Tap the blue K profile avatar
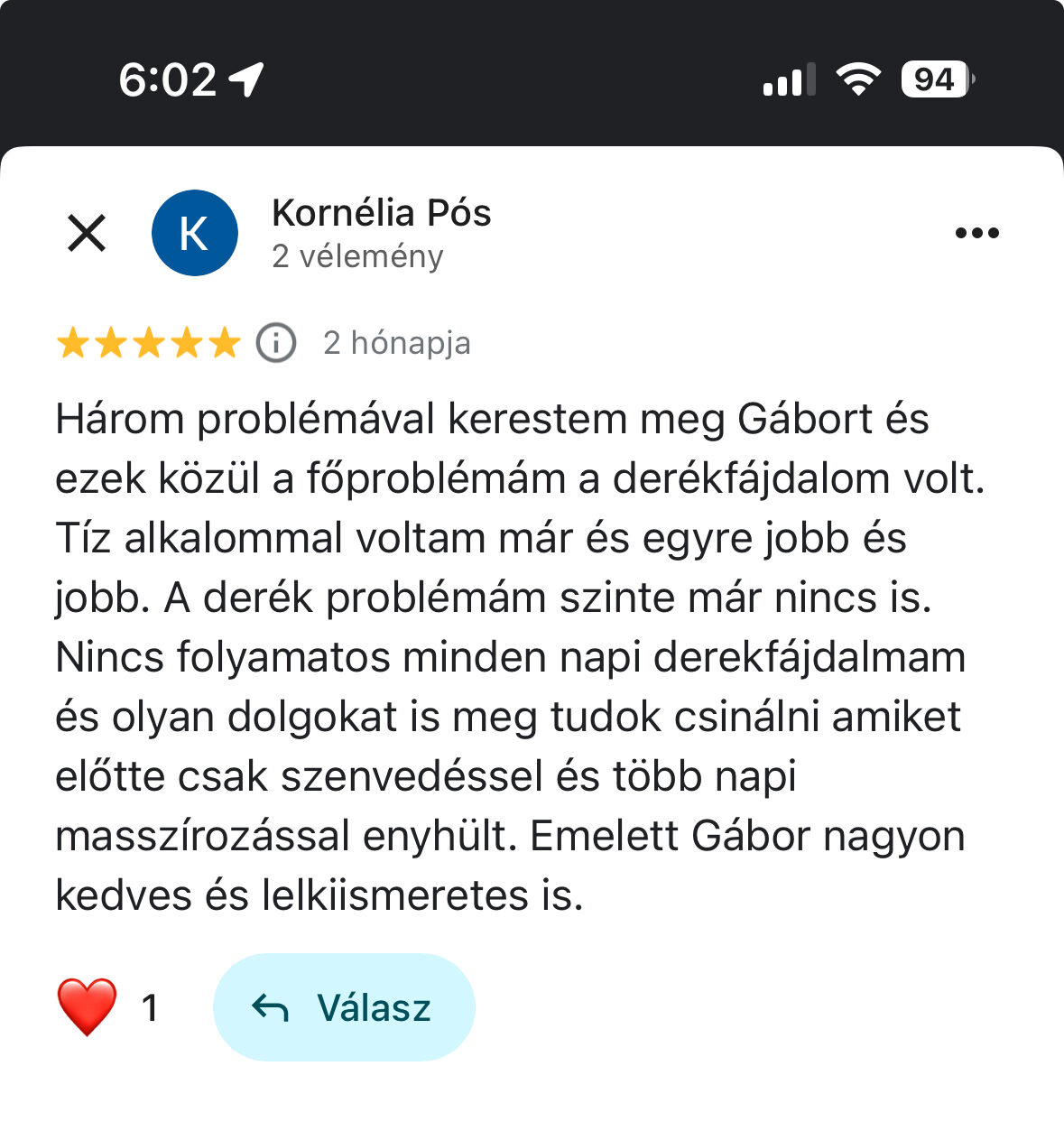 pos(195,233)
